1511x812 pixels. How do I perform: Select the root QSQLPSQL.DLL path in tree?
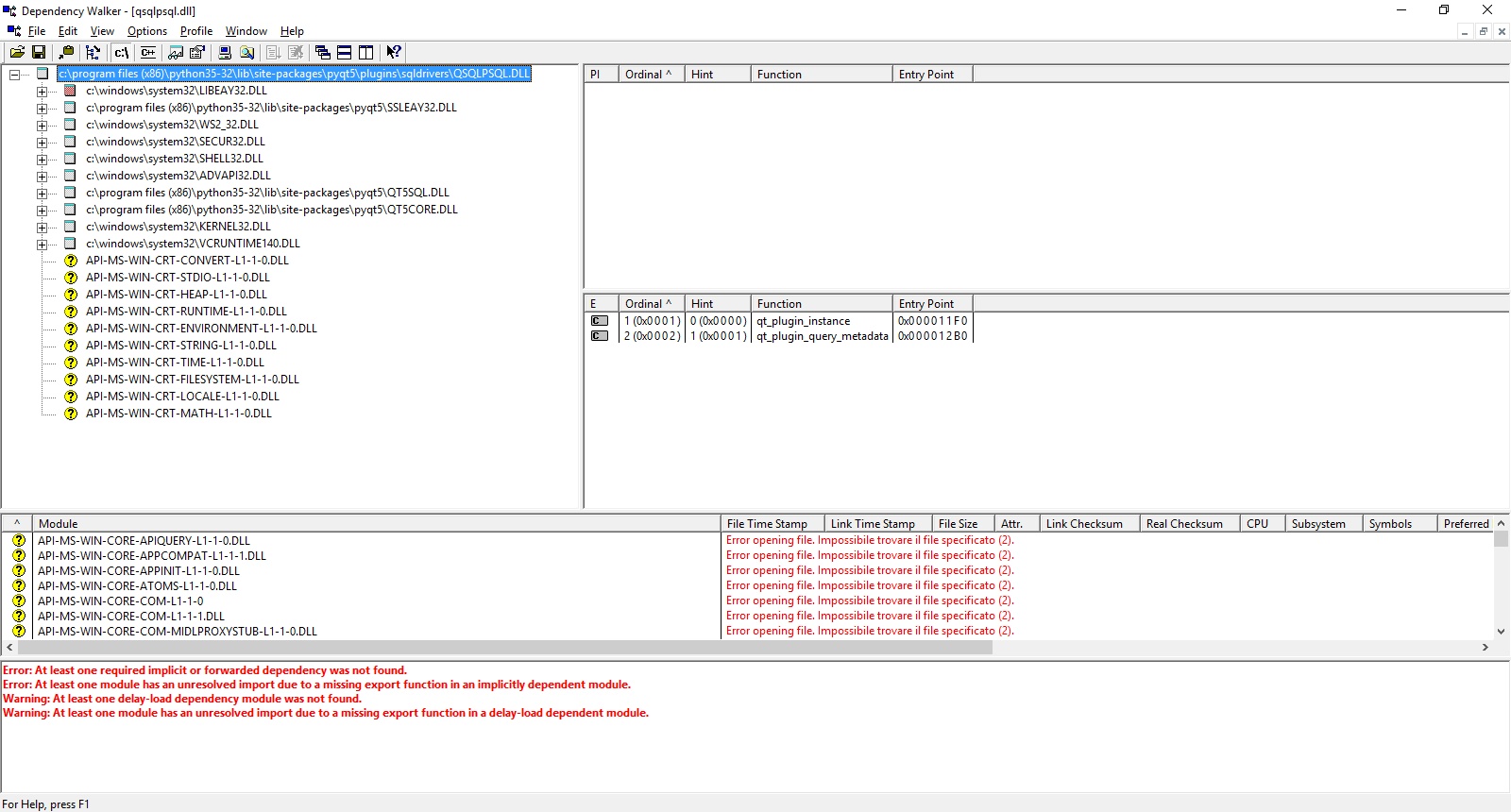tap(294, 74)
